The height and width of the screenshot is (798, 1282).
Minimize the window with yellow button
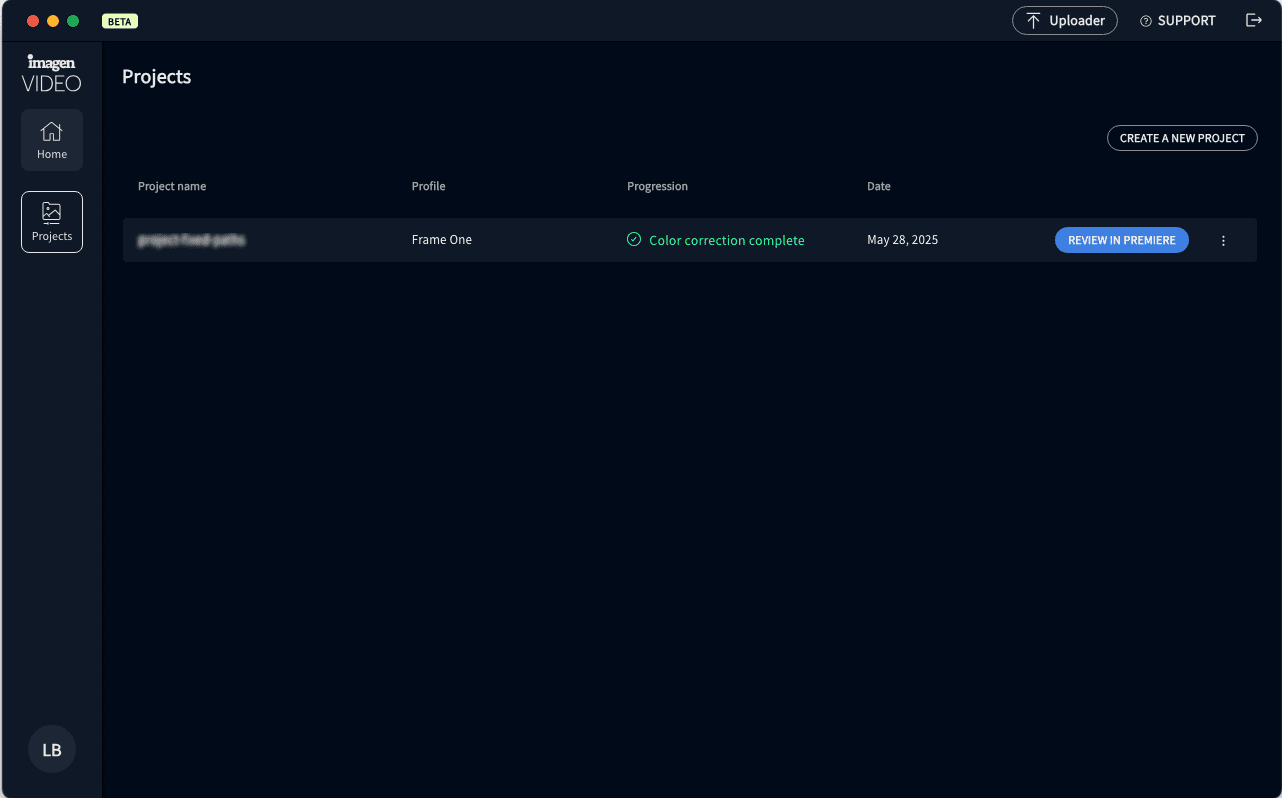click(x=53, y=21)
